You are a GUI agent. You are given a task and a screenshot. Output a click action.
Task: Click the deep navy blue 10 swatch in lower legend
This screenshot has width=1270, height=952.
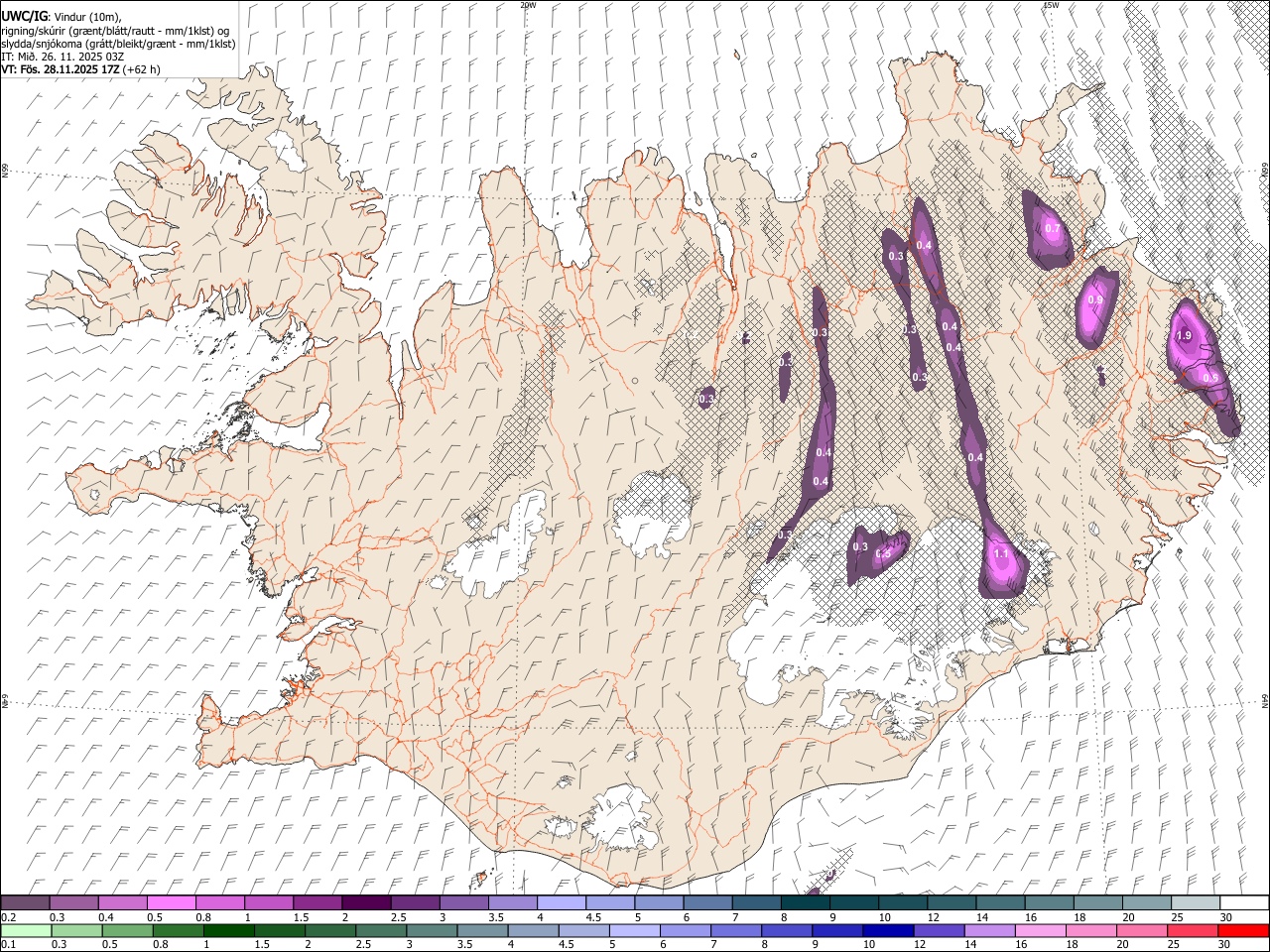pos(889,930)
